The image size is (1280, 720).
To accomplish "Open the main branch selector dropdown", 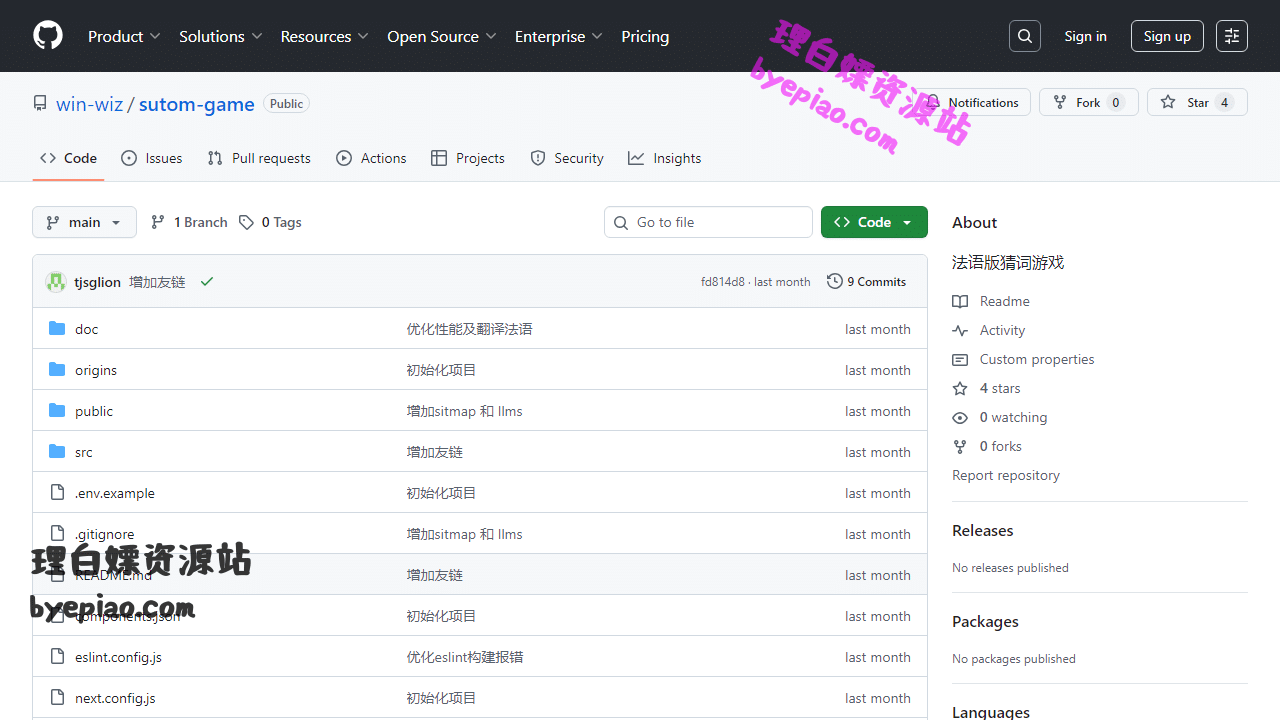I will coord(84,222).
